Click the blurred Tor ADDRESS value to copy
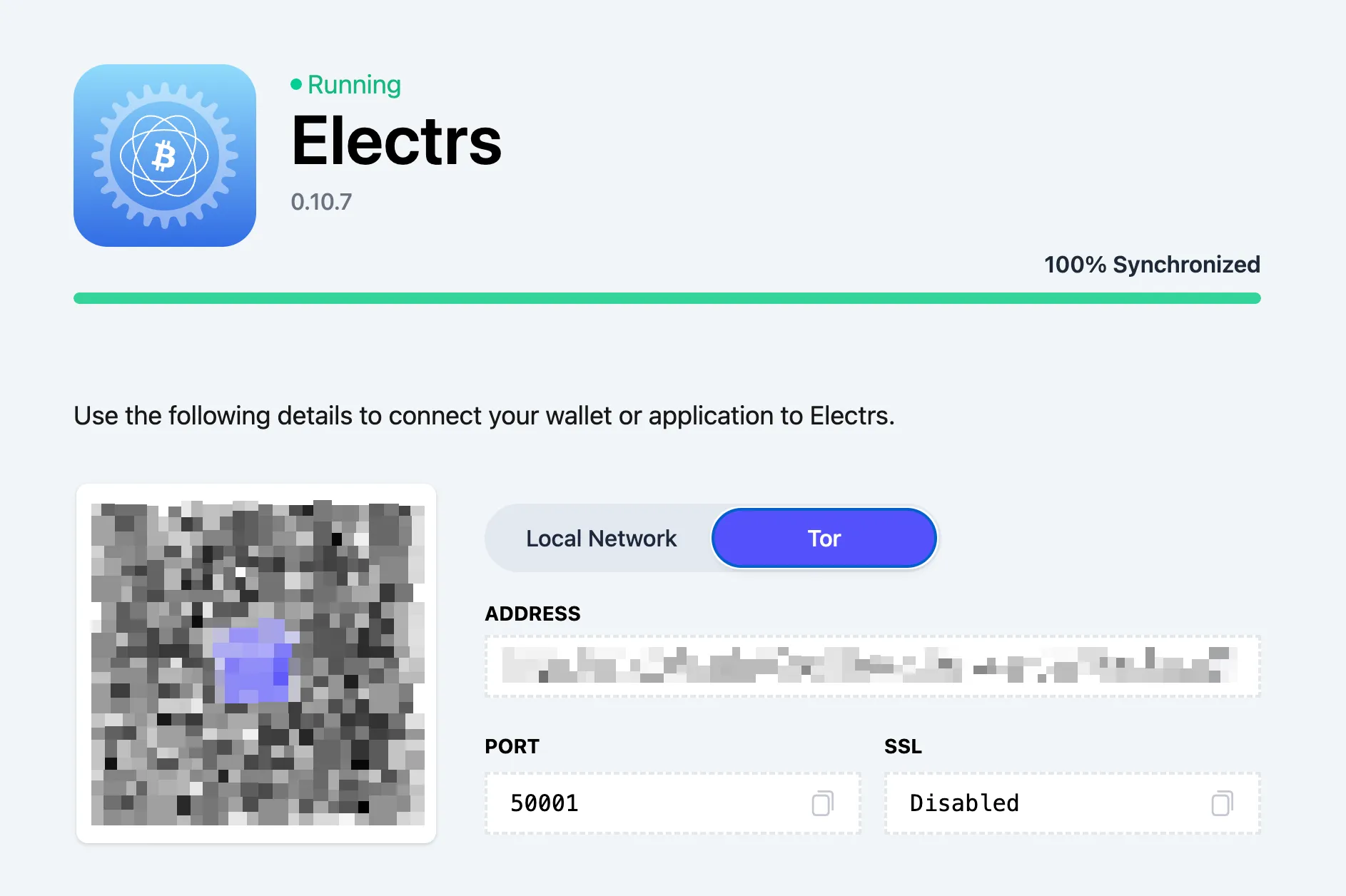 coord(872,665)
